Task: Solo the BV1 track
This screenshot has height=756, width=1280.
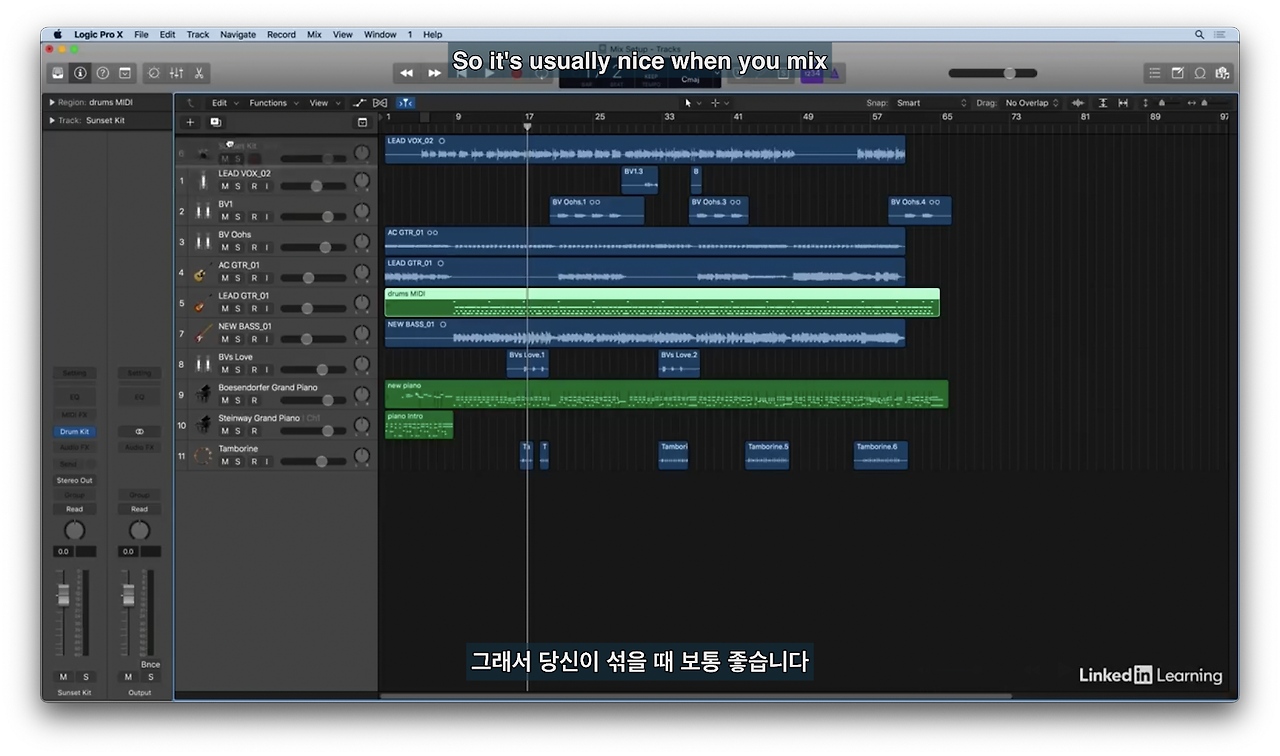Action: (x=238, y=217)
